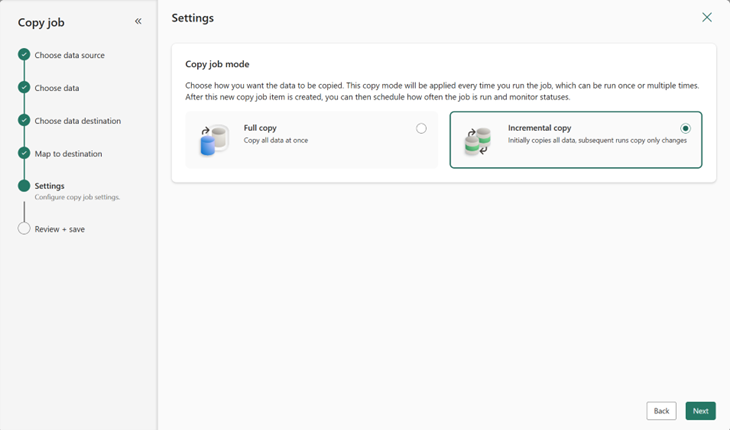The image size is (730, 430).
Task: Click the Incremental copy database icon
Action: point(477,141)
